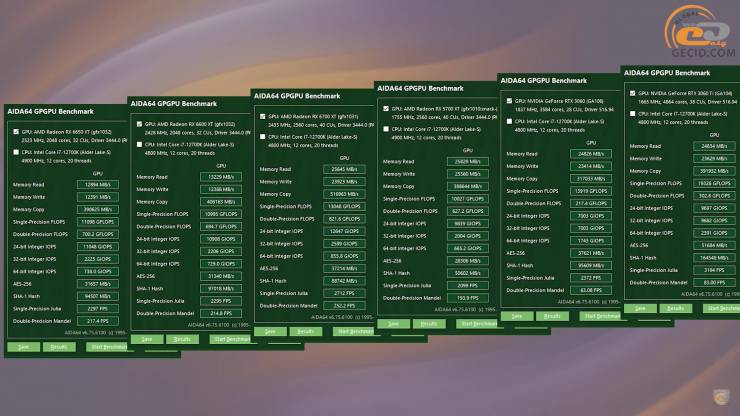
Task: Click the "64-bit Integer IOPS" label in RTX 3060 Ti window
Action: tap(651, 233)
